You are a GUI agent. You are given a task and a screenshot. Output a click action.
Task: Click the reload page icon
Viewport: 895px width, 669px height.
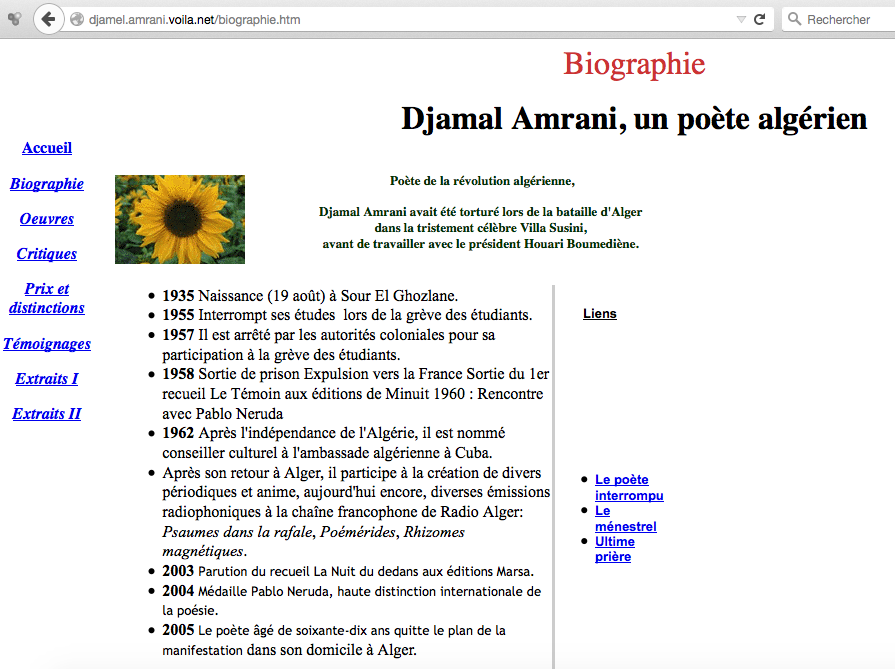point(759,19)
